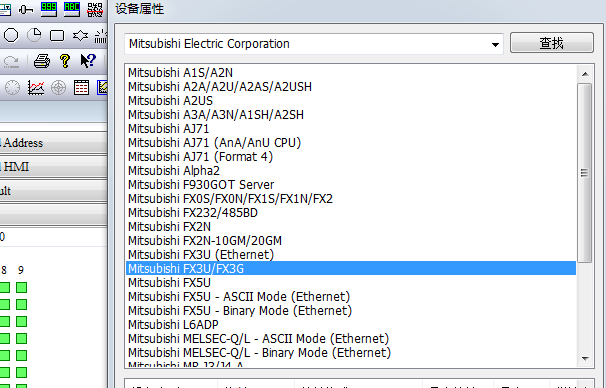Screen dimensions: 606x388
Task: Click the device list scrollbar down arrow
Action: pos(585,359)
